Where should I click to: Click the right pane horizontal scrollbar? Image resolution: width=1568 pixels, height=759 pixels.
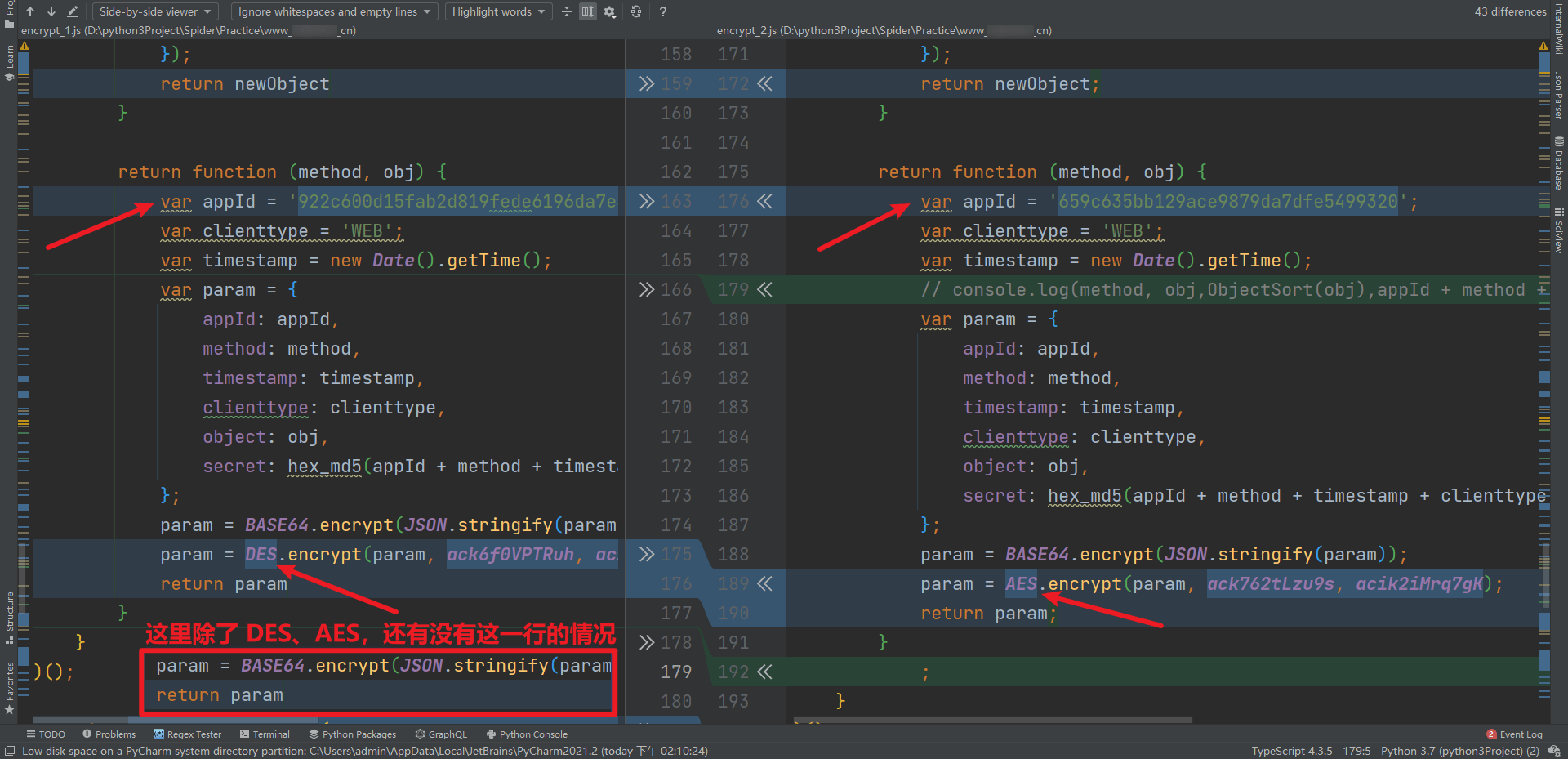click(992, 720)
